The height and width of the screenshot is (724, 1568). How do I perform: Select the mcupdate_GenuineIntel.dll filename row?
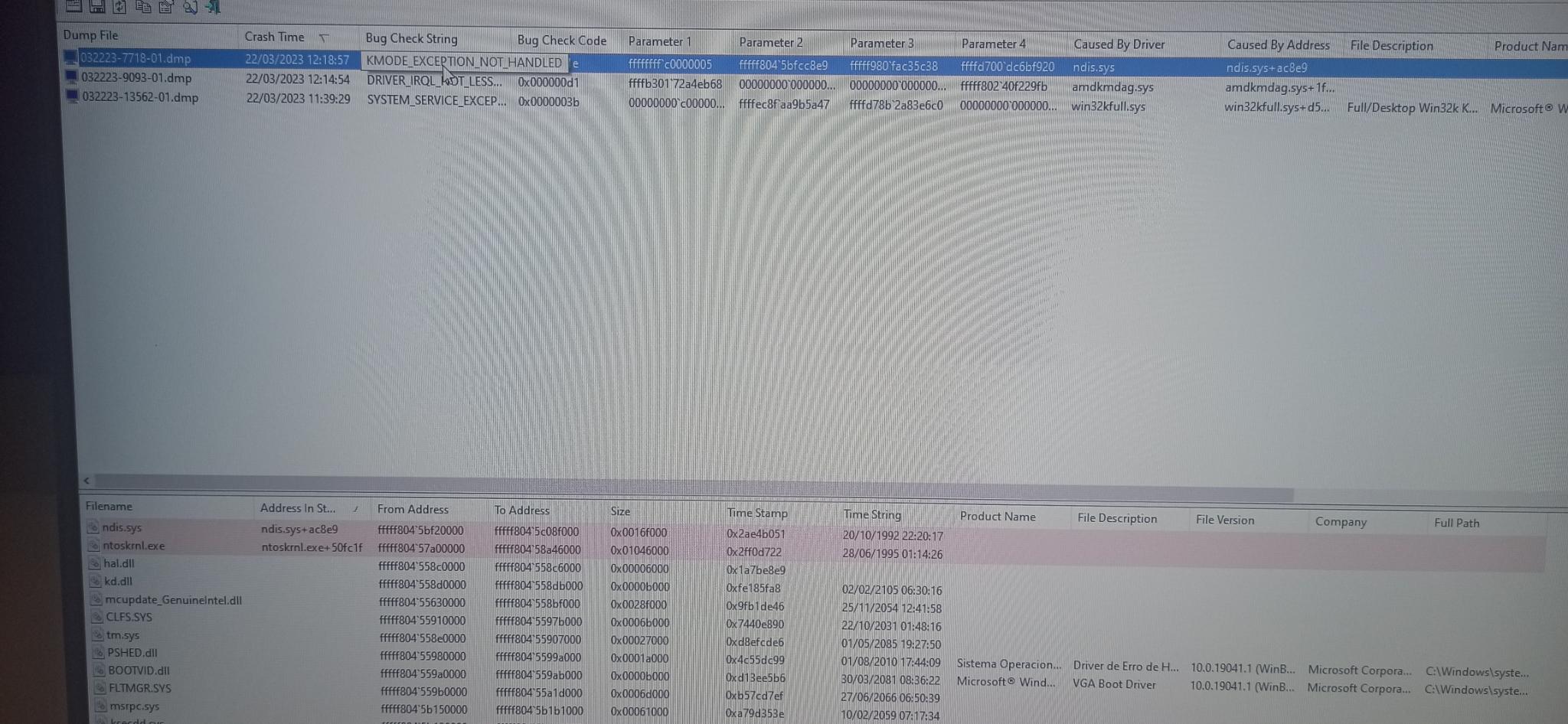pyautogui.click(x=173, y=600)
